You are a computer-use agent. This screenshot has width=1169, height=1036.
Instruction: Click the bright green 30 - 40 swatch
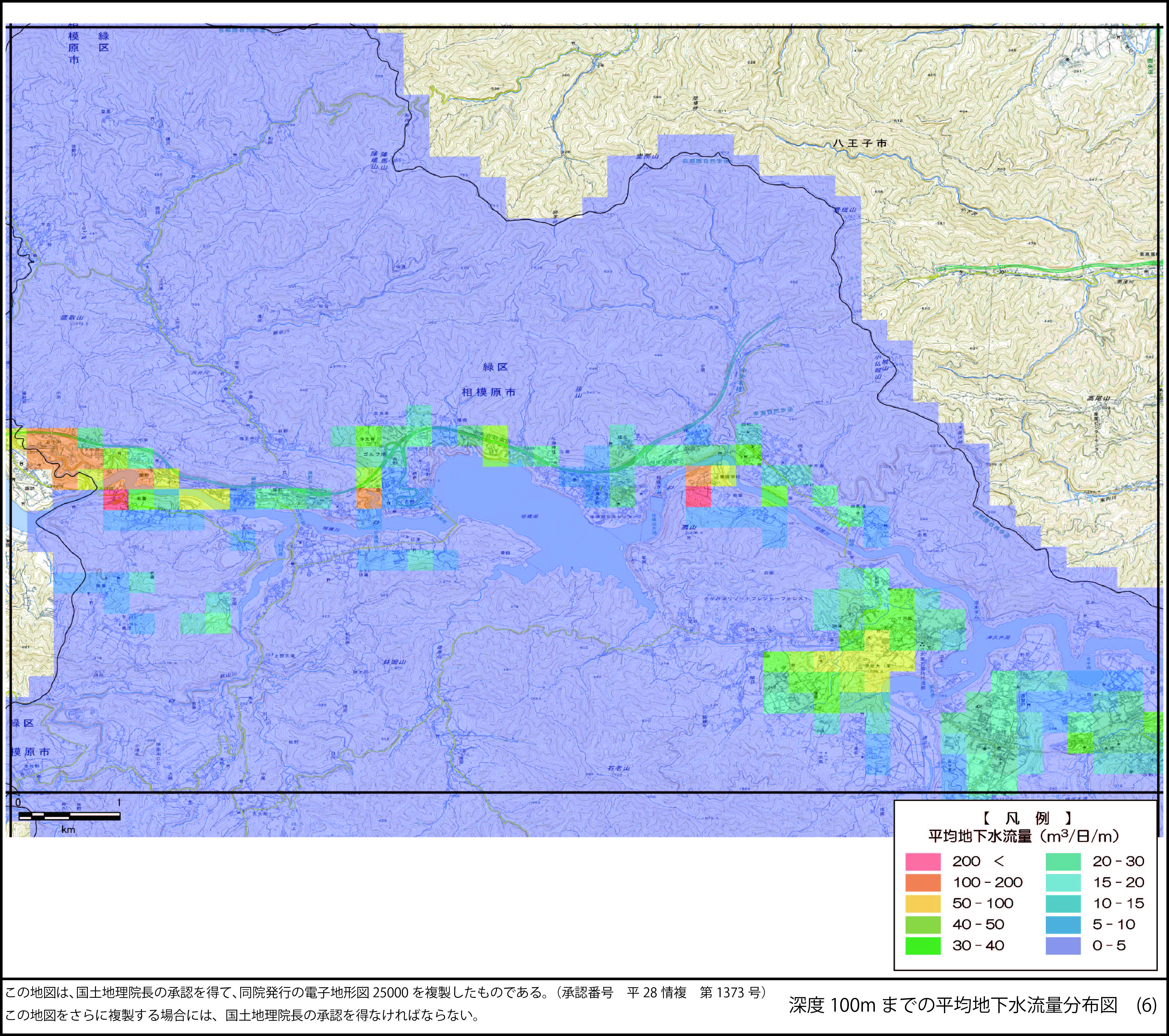point(922,946)
